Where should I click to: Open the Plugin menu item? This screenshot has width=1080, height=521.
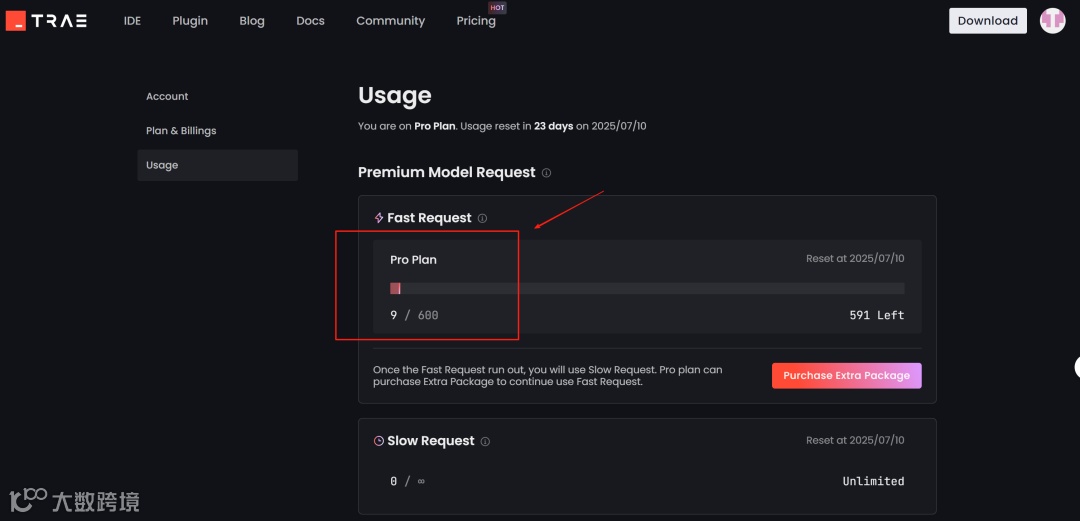tap(190, 21)
